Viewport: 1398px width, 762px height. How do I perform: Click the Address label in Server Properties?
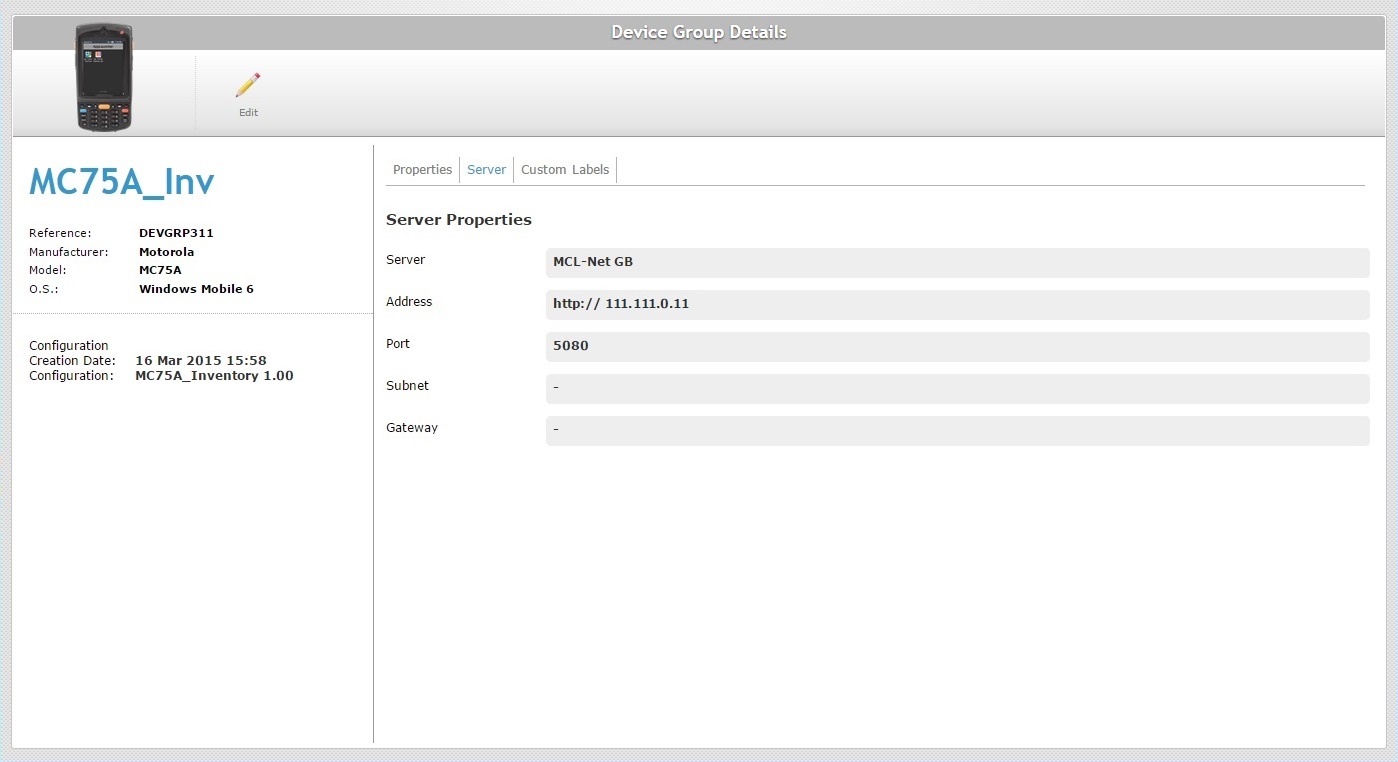coord(409,302)
